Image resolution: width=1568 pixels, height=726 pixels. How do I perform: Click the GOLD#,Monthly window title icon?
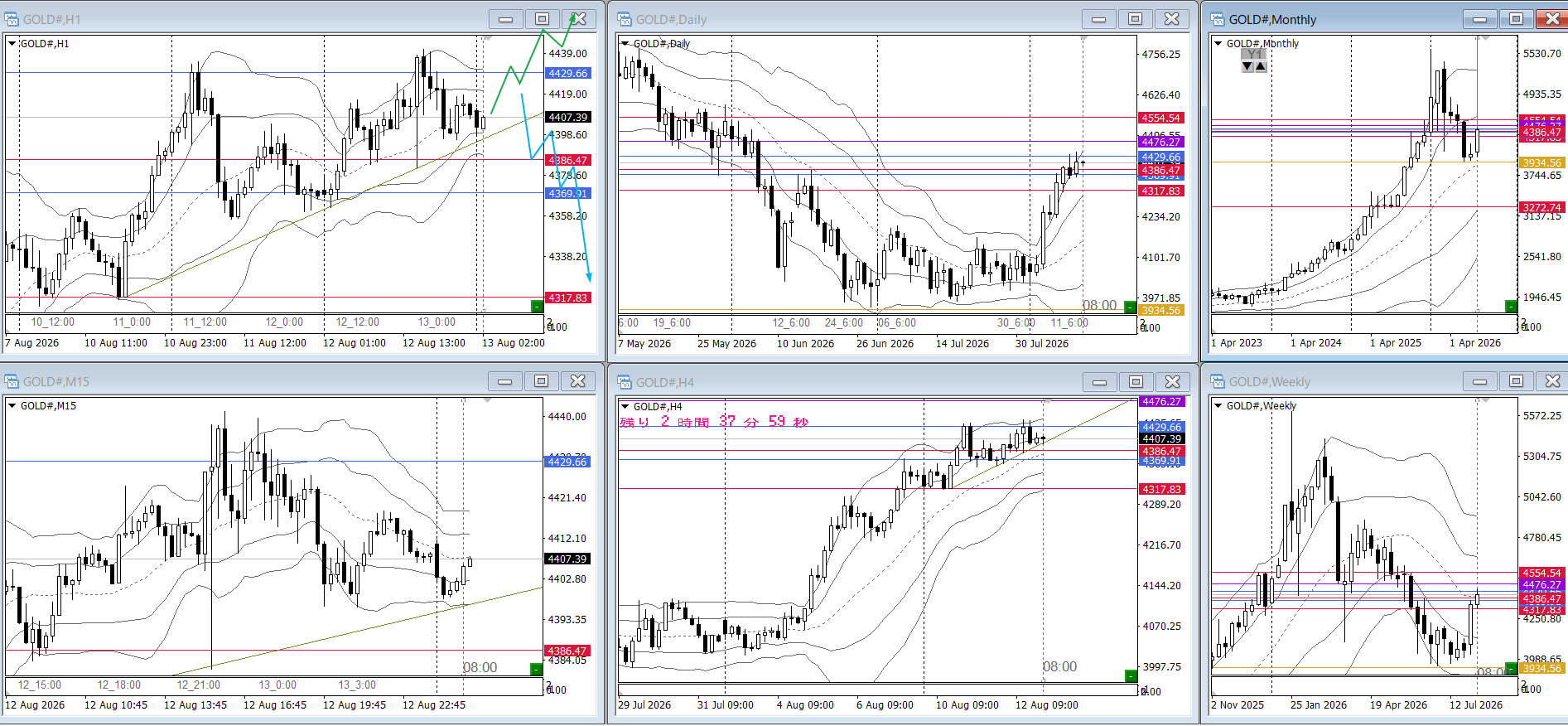point(1218,19)
